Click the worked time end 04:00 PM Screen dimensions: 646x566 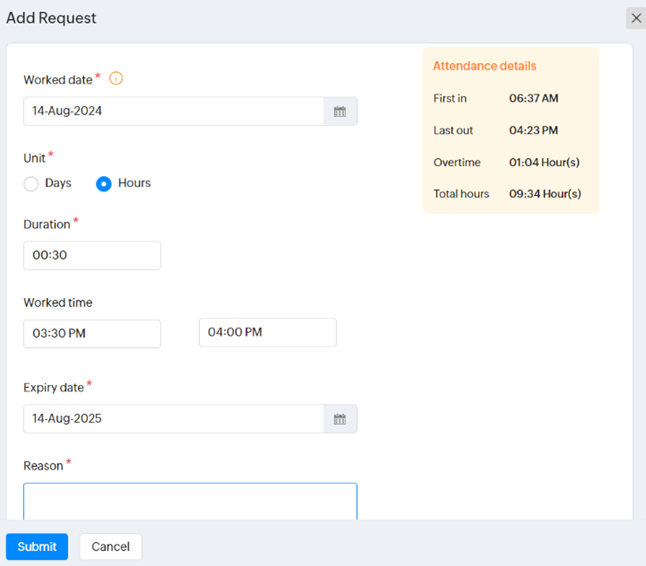point(268,332)
